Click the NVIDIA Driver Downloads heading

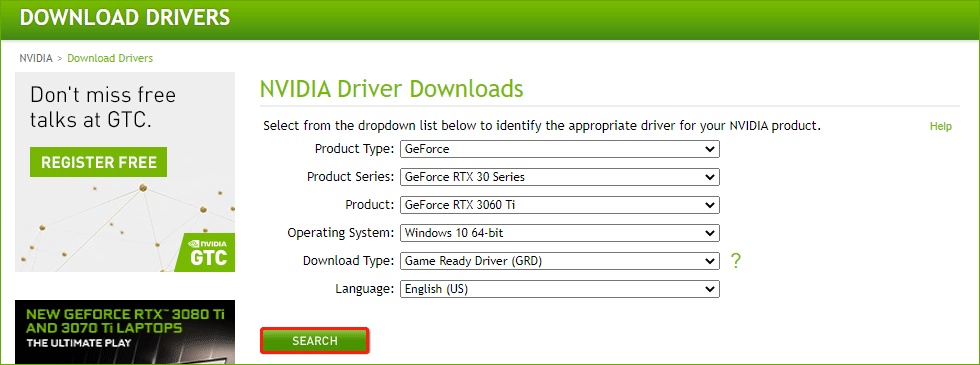click(391, 89)
